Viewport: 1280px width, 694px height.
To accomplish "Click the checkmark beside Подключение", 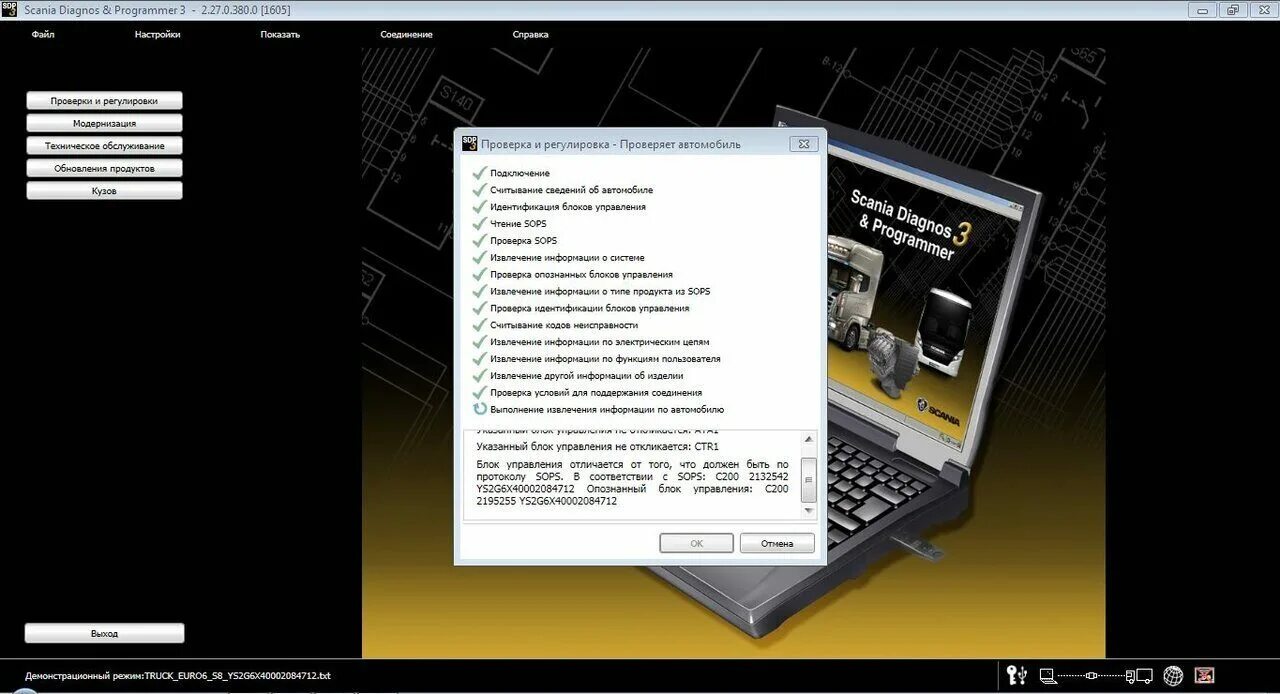I will pyautogui.click(x=480, y=172).
